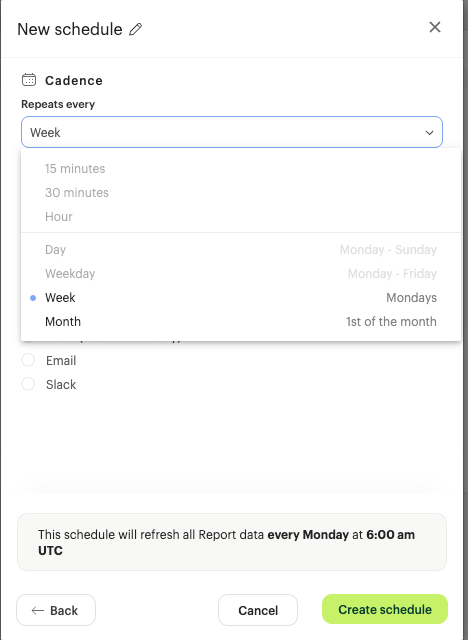Select the Day cadence option
The width and height of the screenshot is (468, 640).
[x=241, y=249]
